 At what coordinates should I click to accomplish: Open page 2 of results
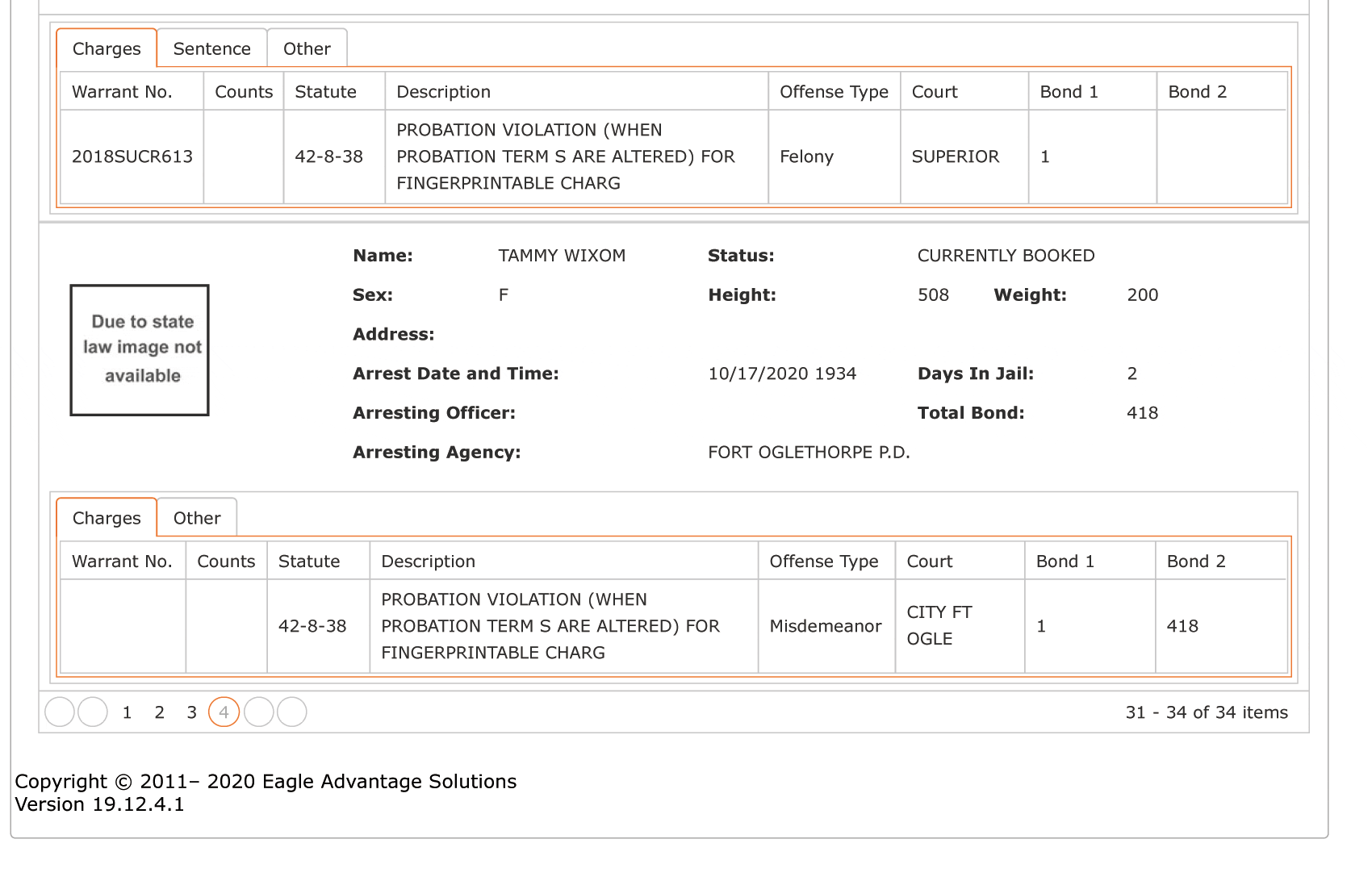[x=159, y=712]
